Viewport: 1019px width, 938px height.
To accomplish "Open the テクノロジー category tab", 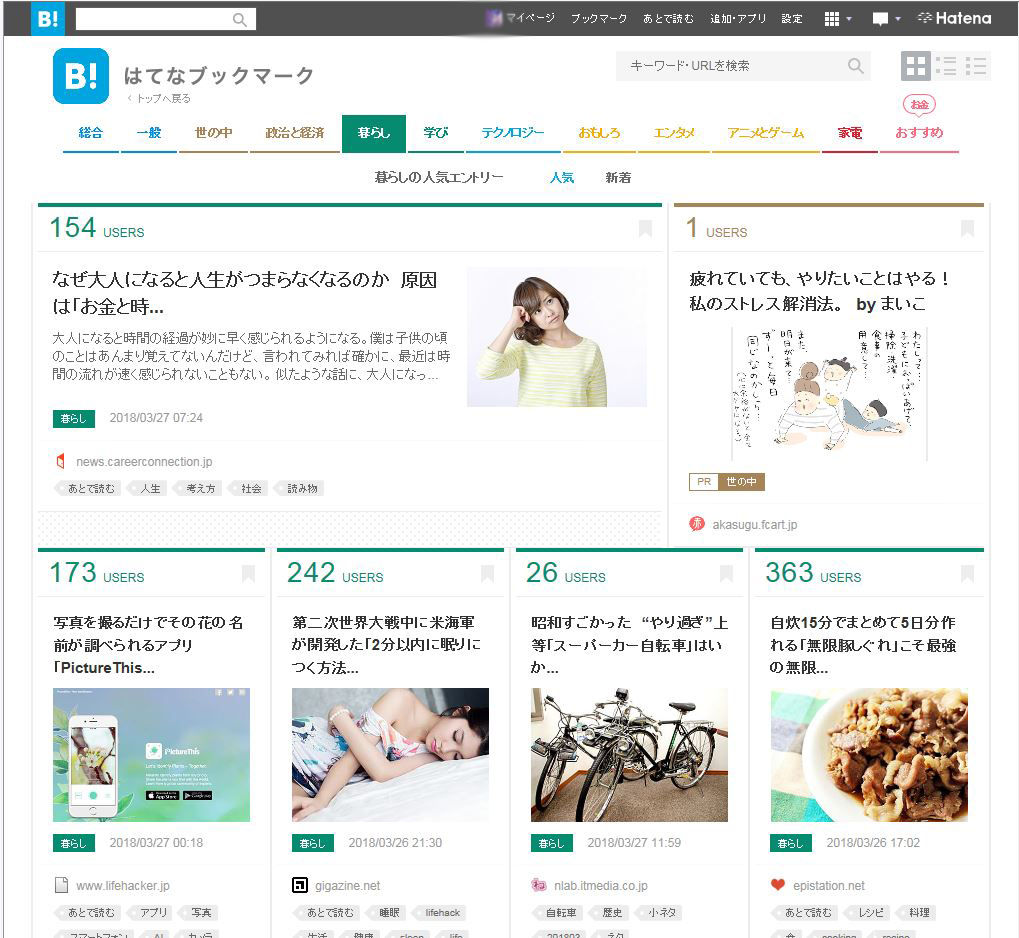I will click(513, 133).
